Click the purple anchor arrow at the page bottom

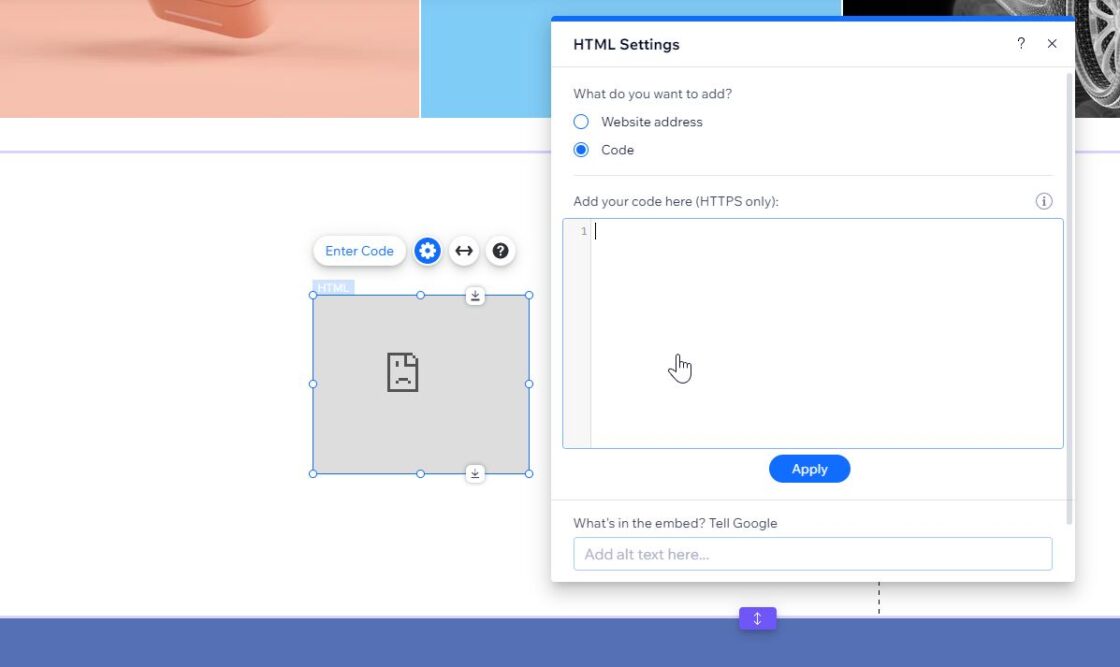point(757,618)
